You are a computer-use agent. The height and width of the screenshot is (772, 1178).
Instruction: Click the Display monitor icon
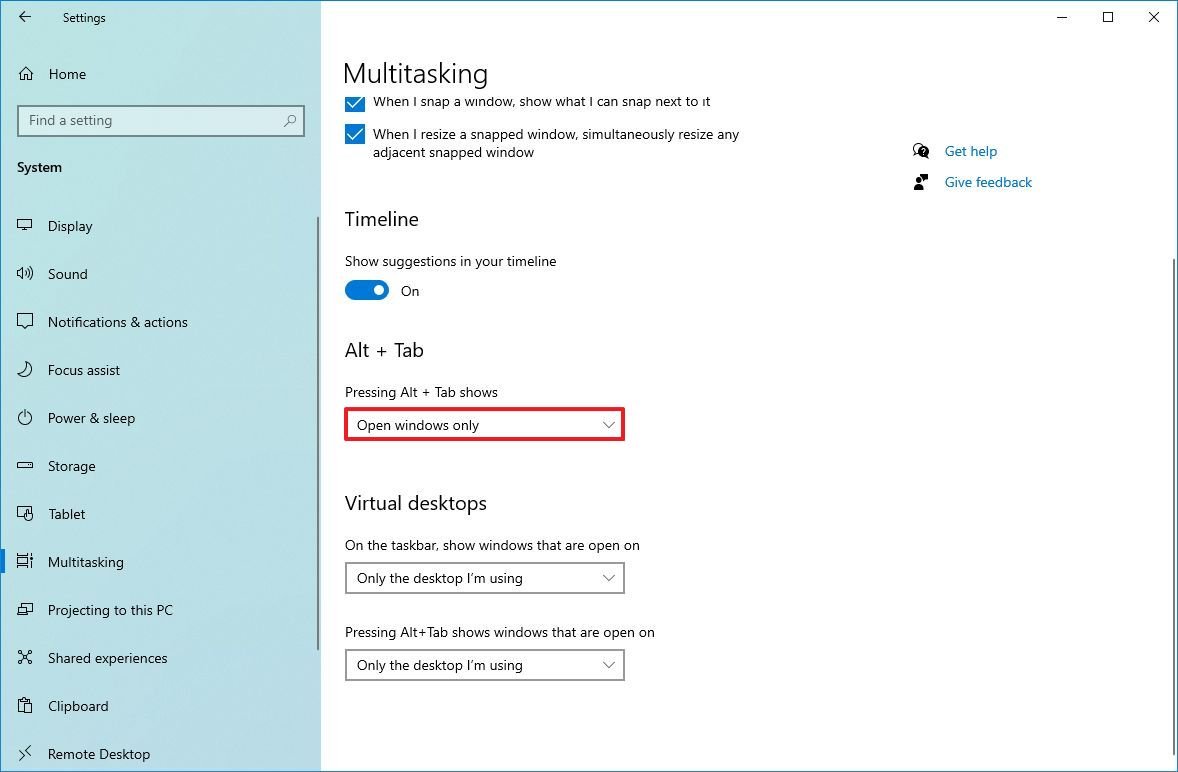[25, 225]
